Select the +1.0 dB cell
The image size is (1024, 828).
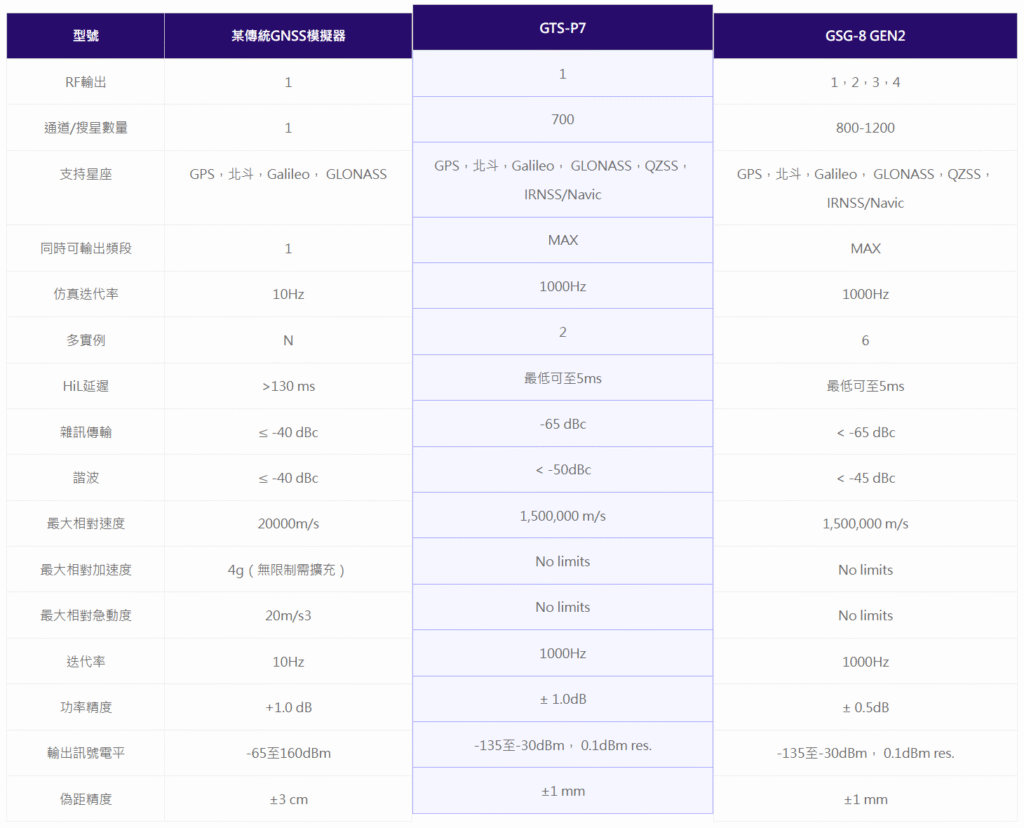tap(288, 707)
